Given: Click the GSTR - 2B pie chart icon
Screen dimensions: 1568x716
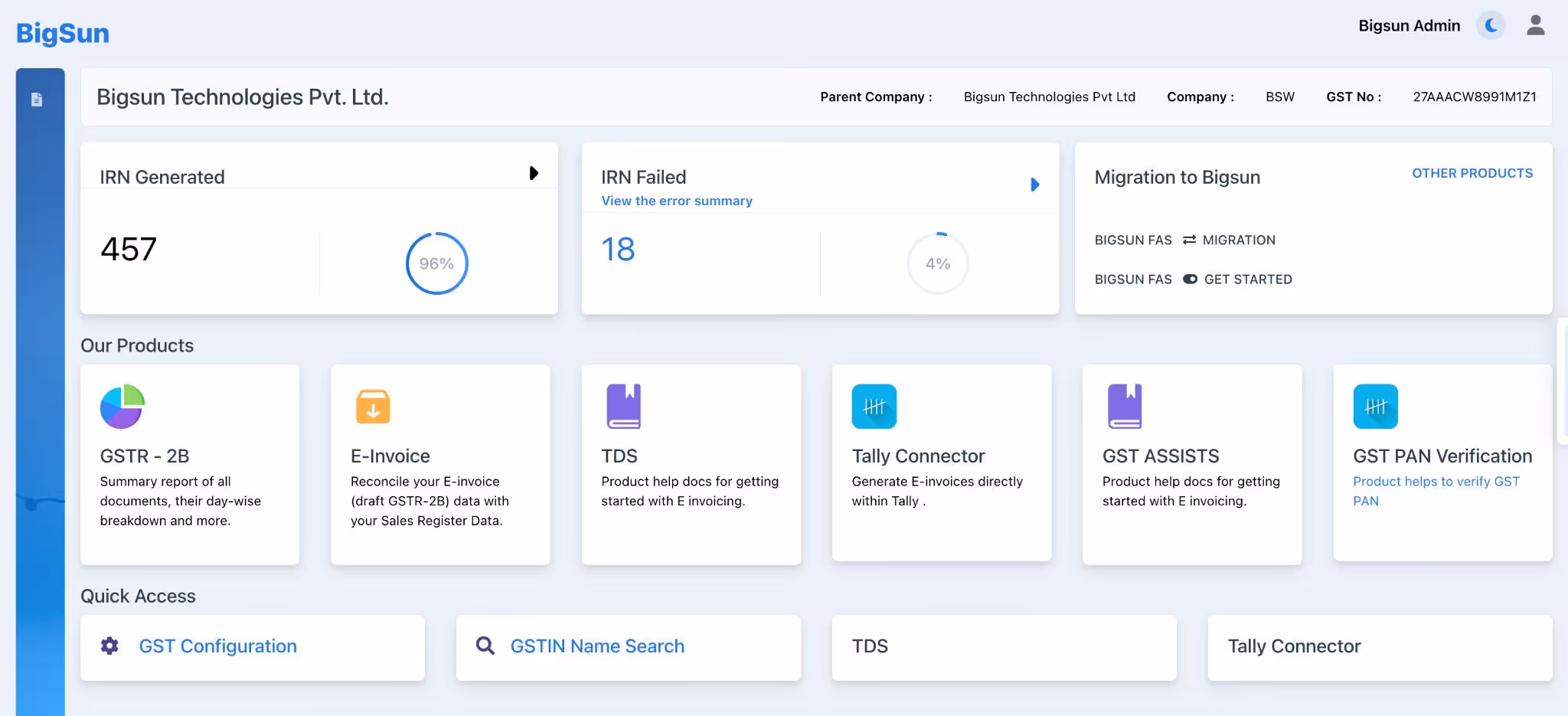Looking at the screenshot, I should click(122, 407).
